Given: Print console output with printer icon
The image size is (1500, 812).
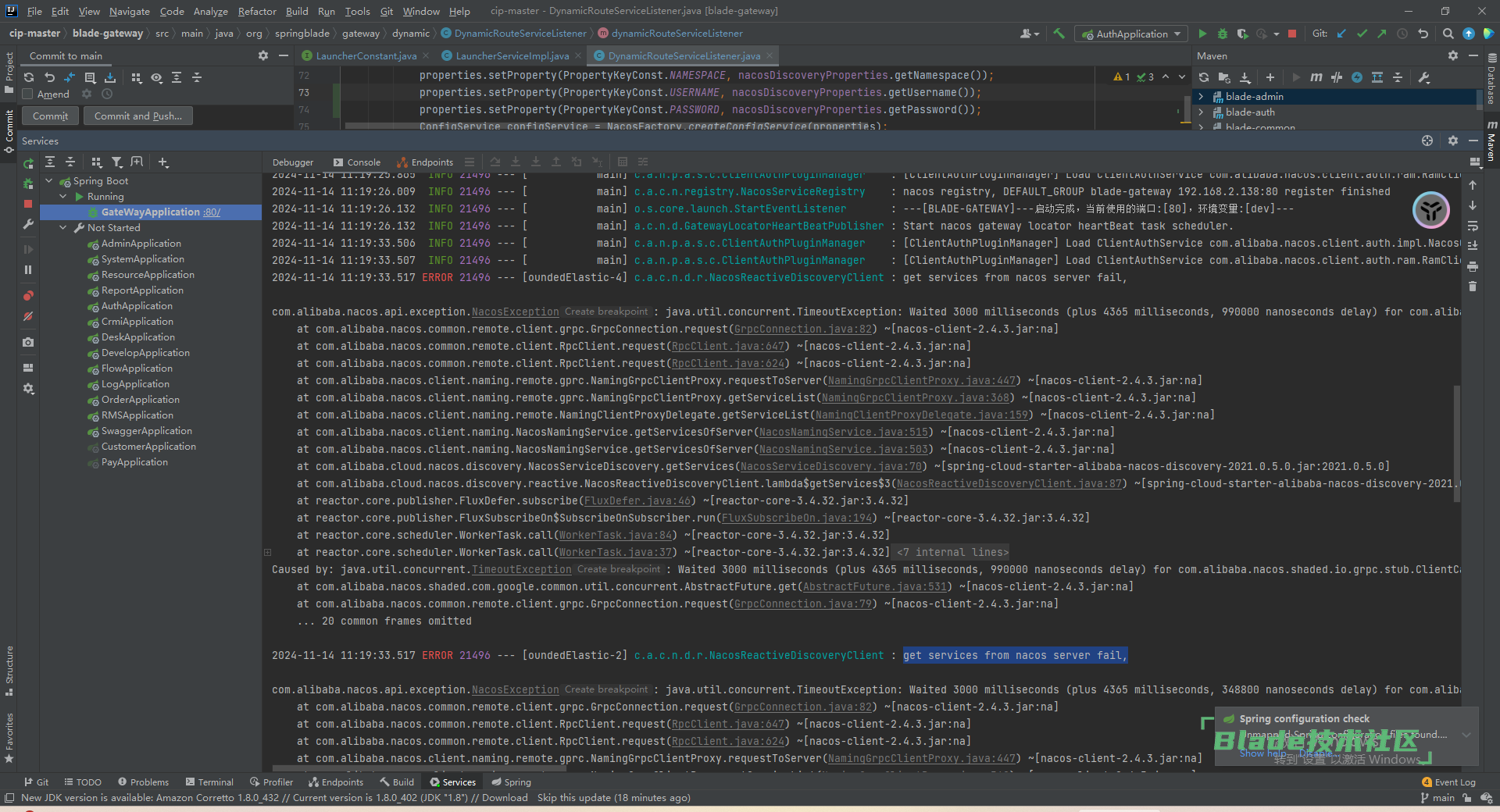Looking at the screenshot, I should 1473,266.
